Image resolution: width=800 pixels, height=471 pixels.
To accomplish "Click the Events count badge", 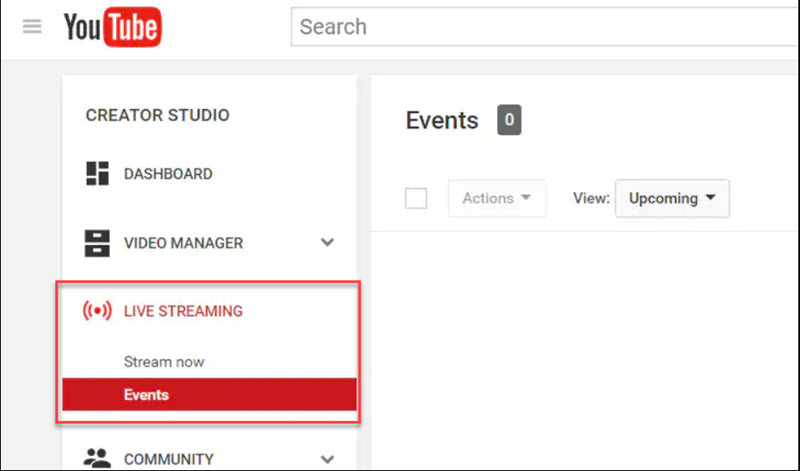I will [509, 120].
